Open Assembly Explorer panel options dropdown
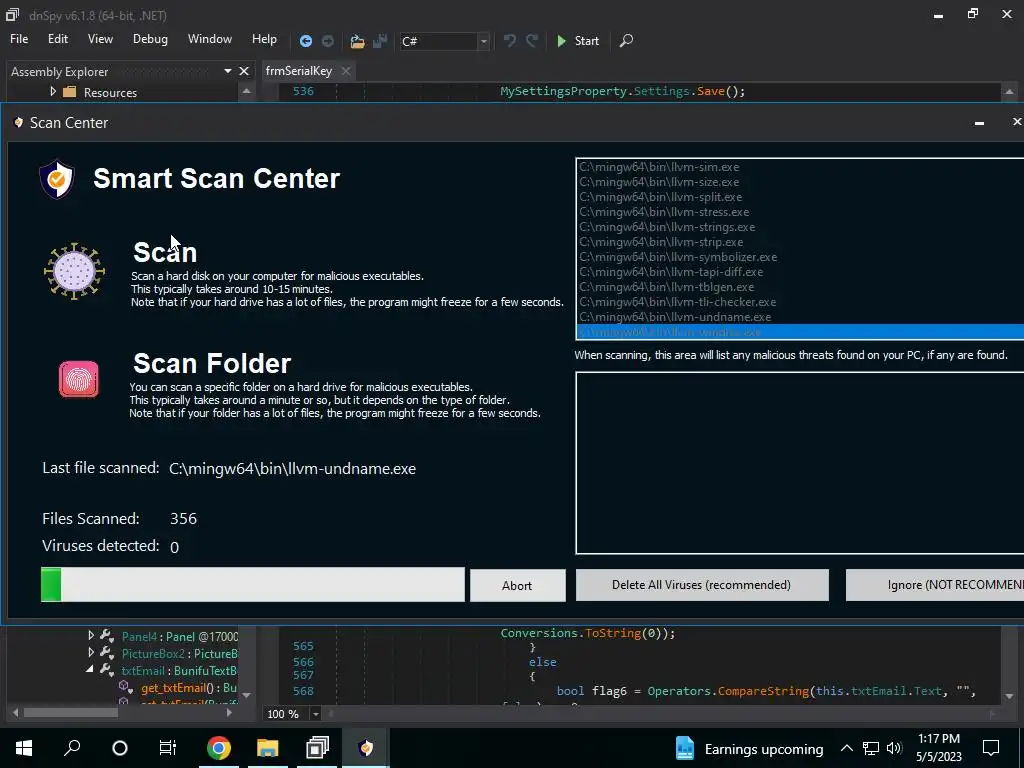Image resolution: width=1024 pixels, height=768 pixels. (x=227, y=71)
